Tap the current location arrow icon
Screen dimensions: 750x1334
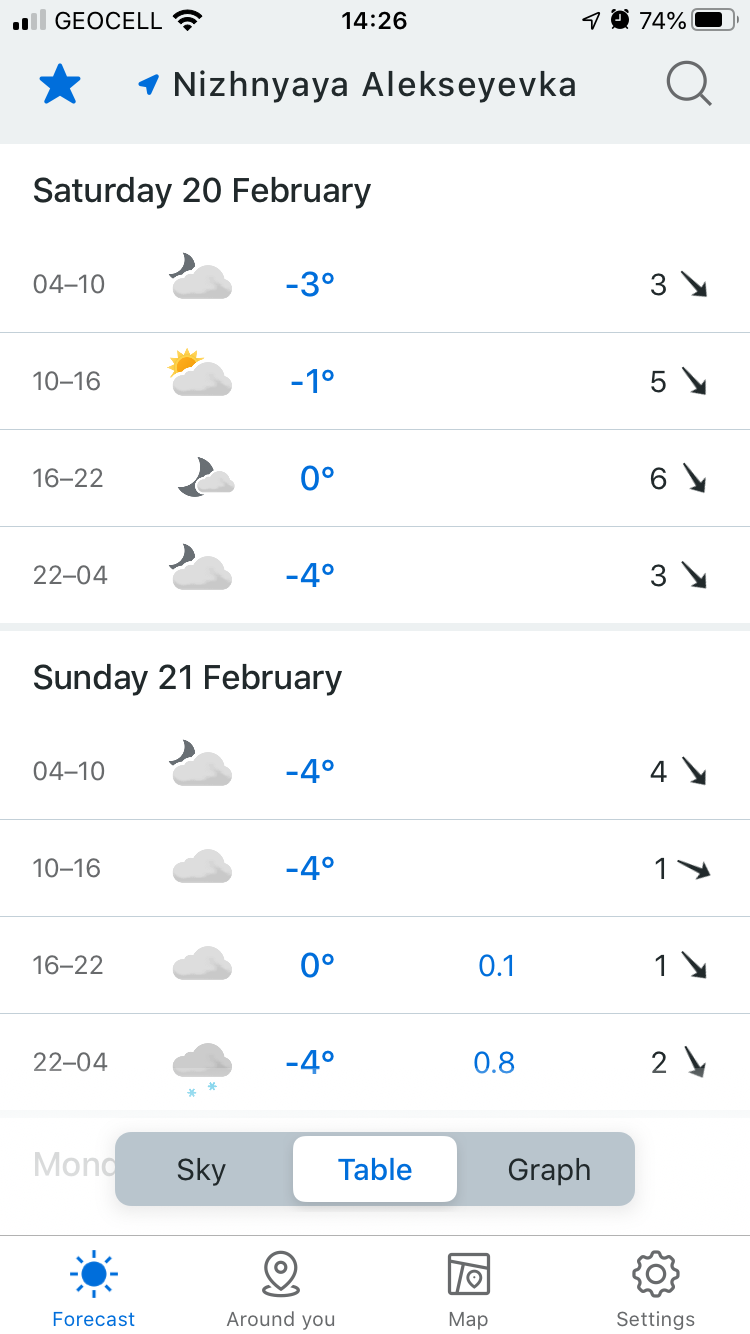(149, 85)
